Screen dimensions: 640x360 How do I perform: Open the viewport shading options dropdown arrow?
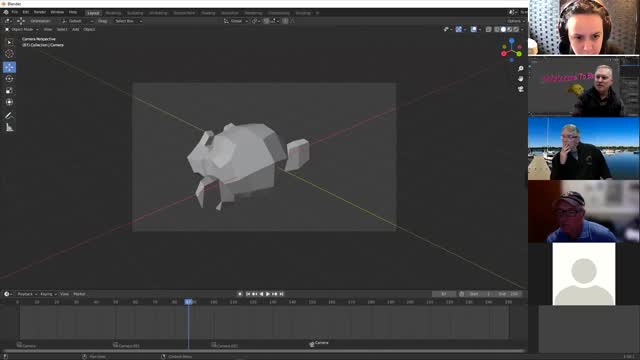(x=522, y=29)
